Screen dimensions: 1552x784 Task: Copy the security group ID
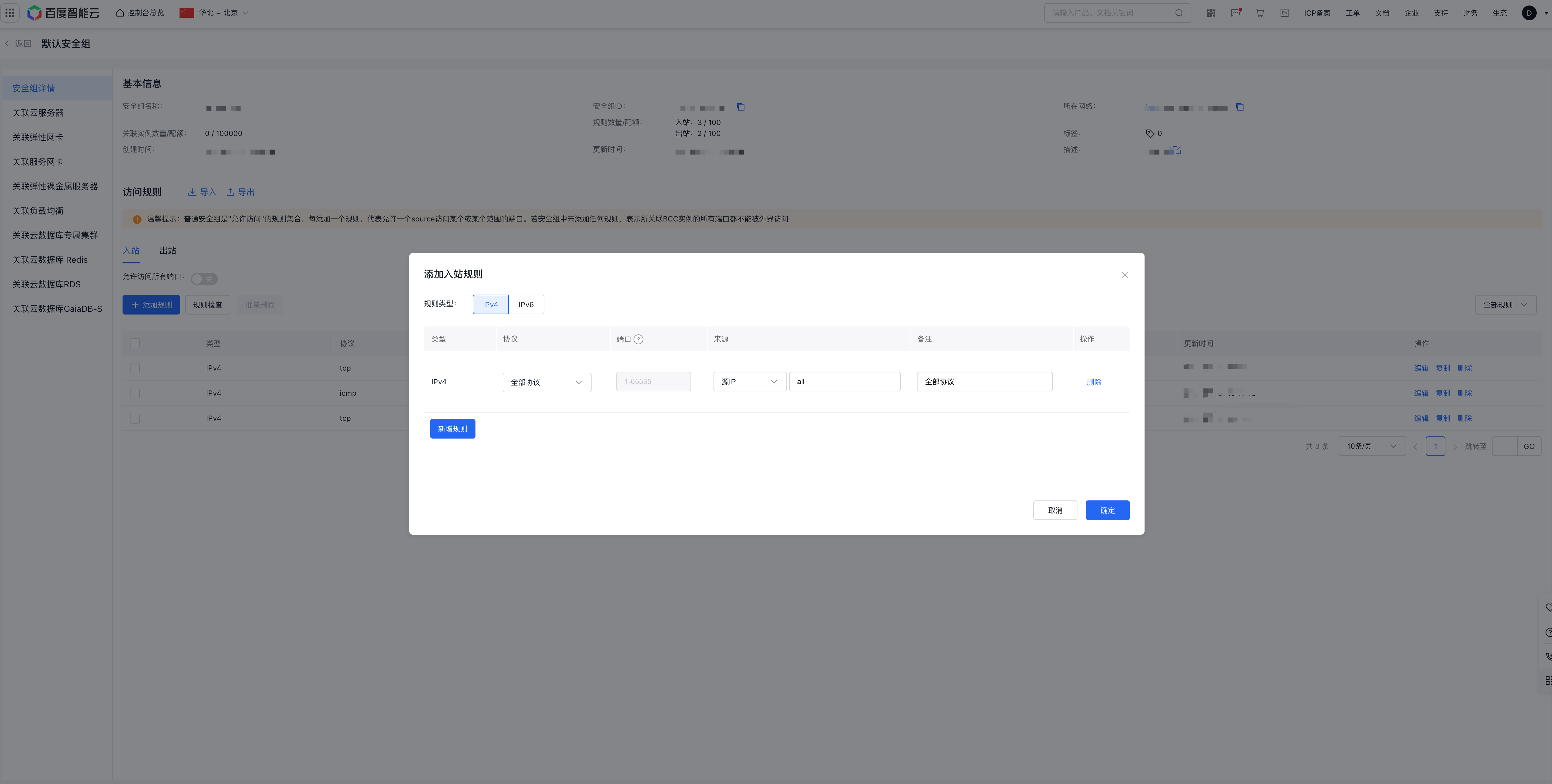740,107
